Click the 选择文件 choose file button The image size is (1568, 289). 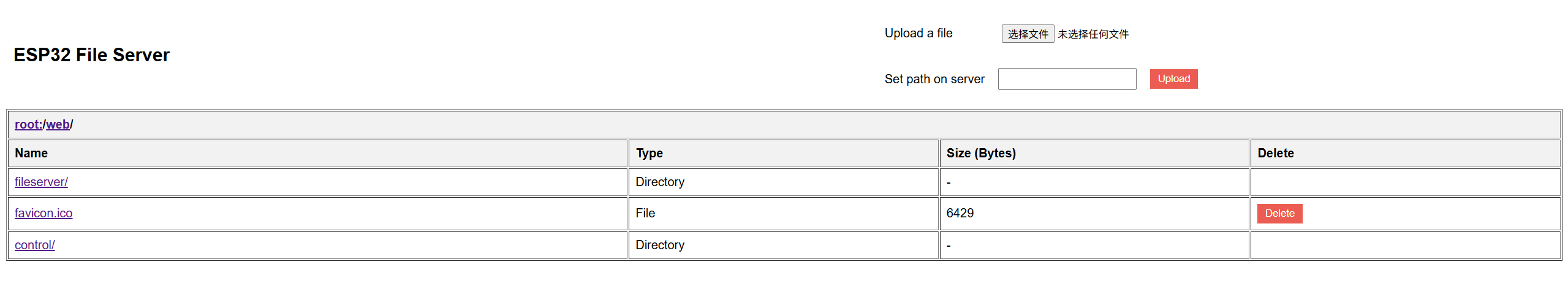coord(1027,34)
